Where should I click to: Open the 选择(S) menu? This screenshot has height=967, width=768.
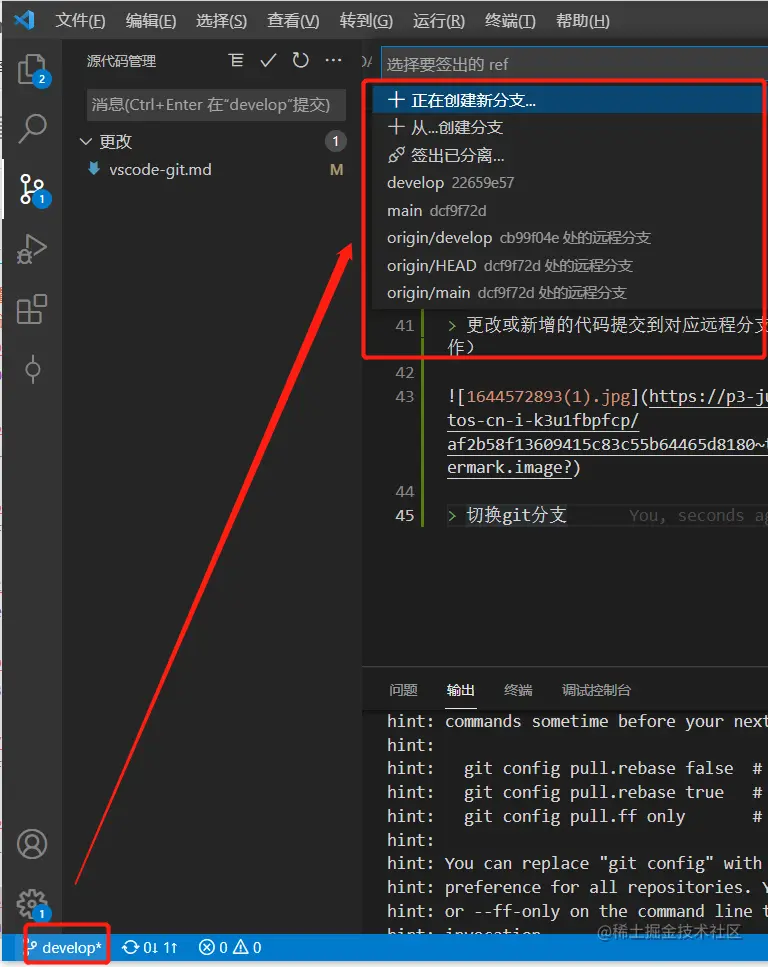[x=221, y=21]
